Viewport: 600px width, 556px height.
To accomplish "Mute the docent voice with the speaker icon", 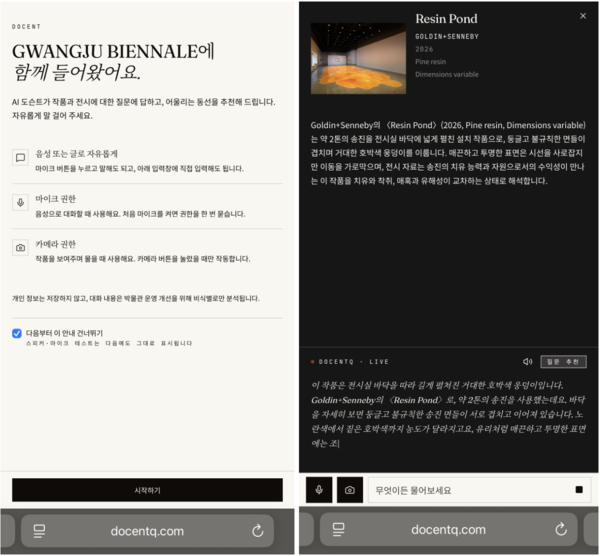I will click(x=527, y=362).
